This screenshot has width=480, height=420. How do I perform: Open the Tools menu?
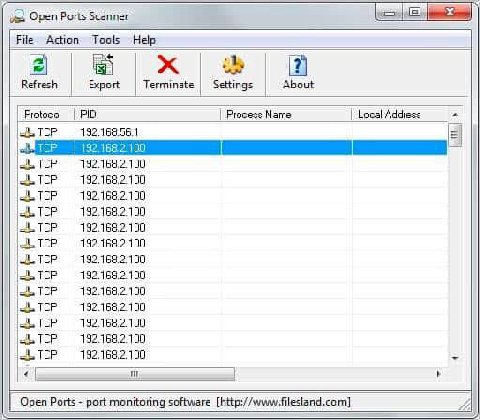tap(106, 40)
